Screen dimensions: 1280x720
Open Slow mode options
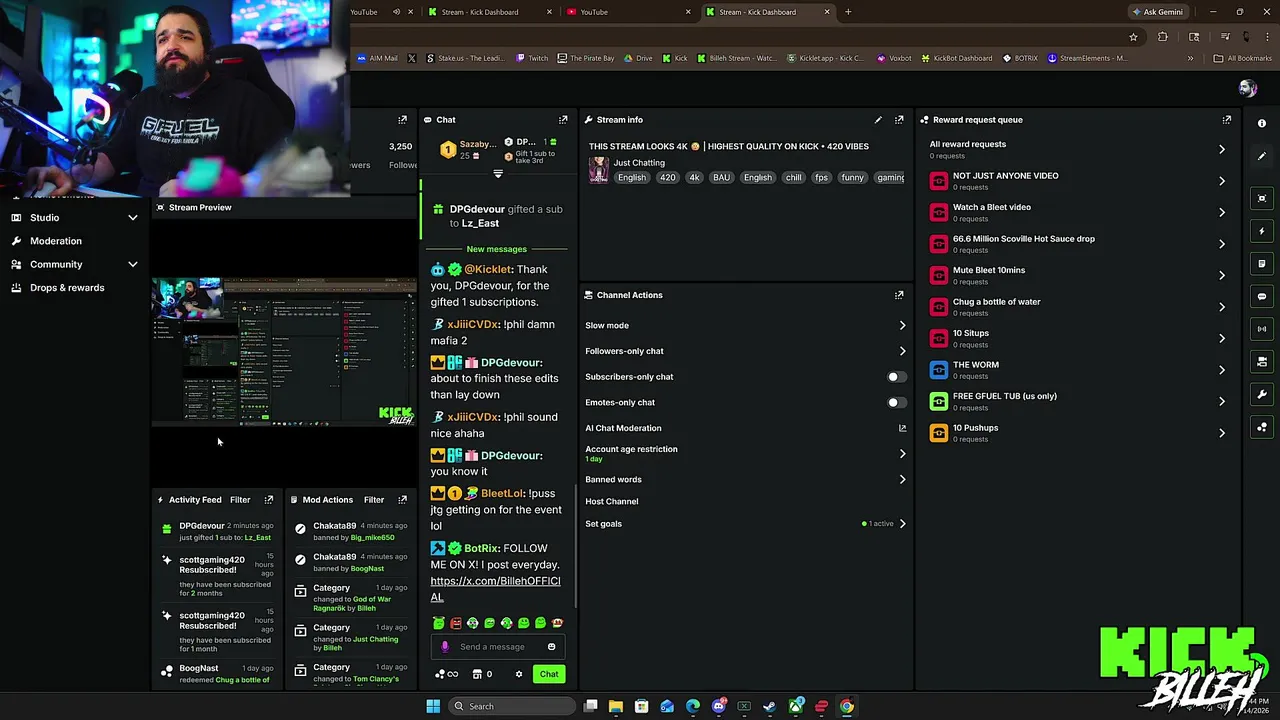746,325
